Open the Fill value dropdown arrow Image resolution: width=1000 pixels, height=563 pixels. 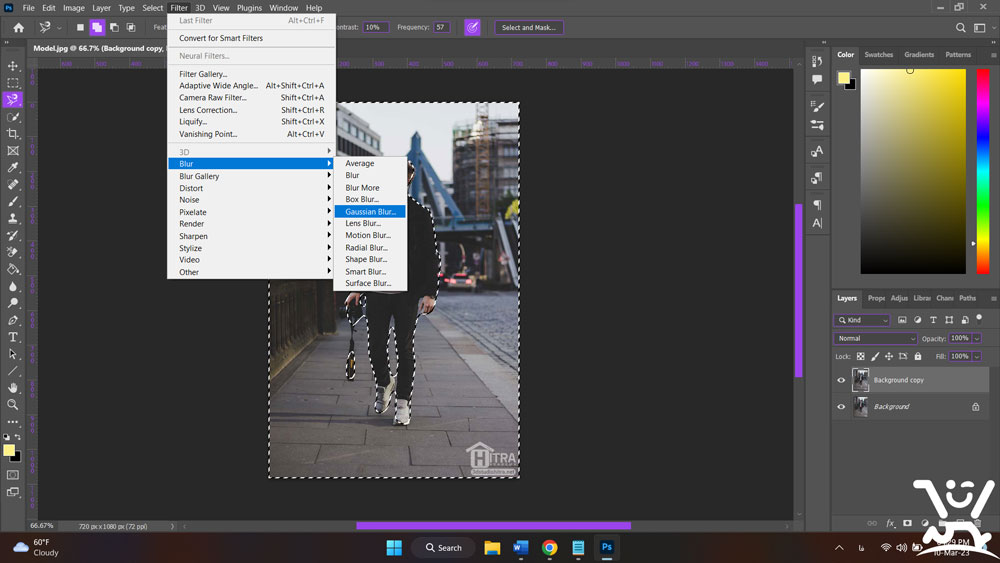pyautogui.click(x=977, y=356)
